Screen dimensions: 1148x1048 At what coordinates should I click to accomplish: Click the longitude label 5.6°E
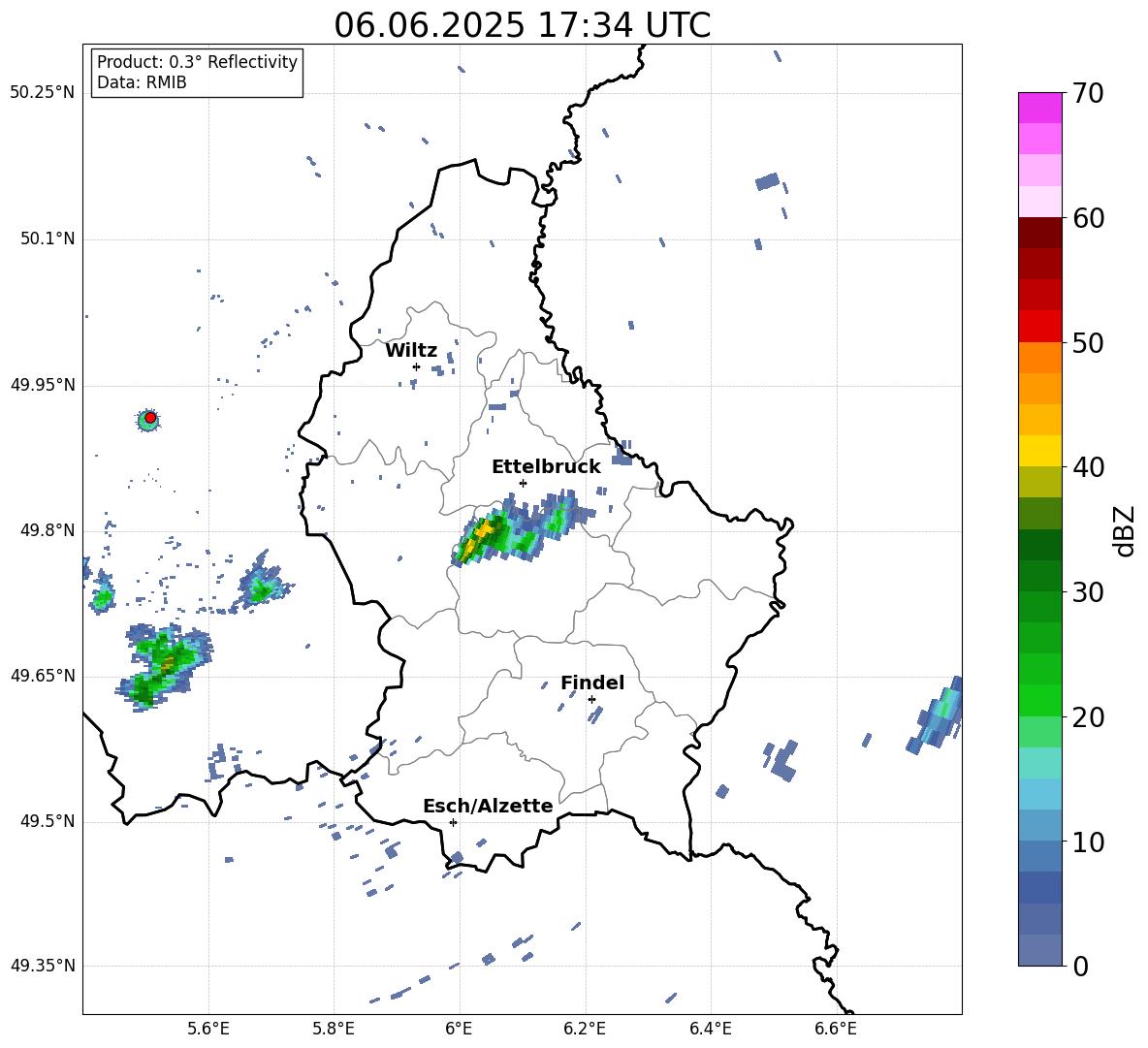(208, 1029)
